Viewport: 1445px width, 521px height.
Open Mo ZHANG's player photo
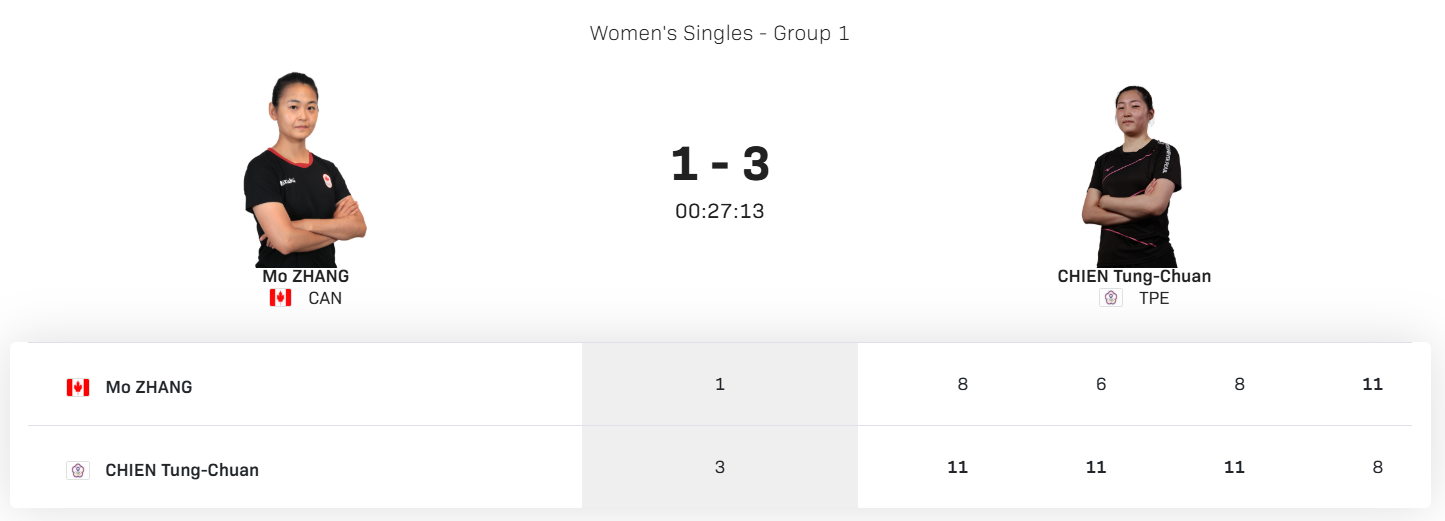click(303, 168)
